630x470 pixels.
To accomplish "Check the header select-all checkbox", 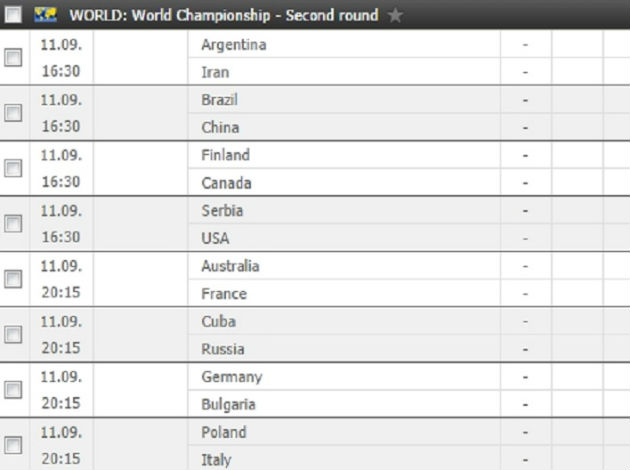I will 14,15.
